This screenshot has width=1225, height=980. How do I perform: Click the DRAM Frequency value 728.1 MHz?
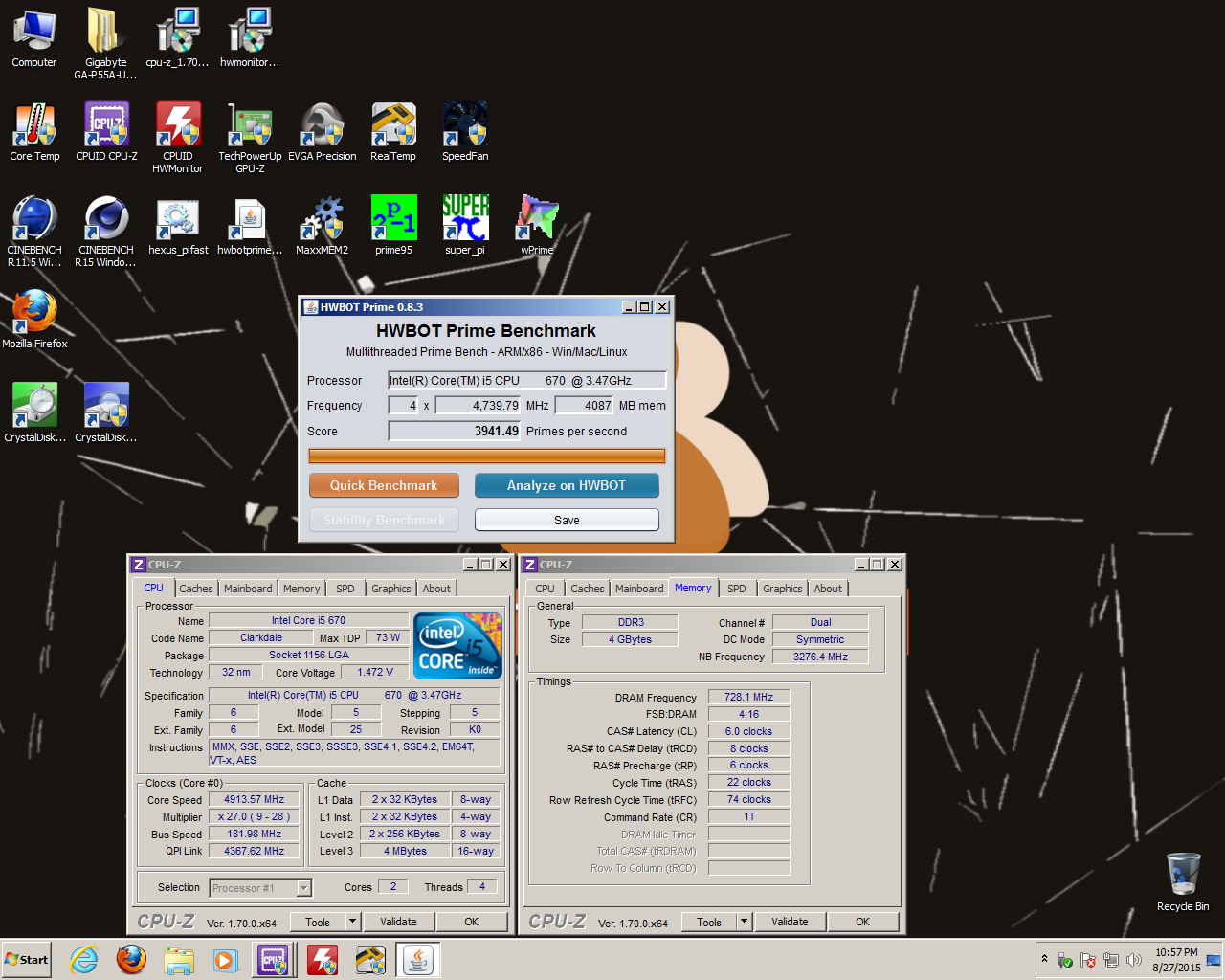748,697
